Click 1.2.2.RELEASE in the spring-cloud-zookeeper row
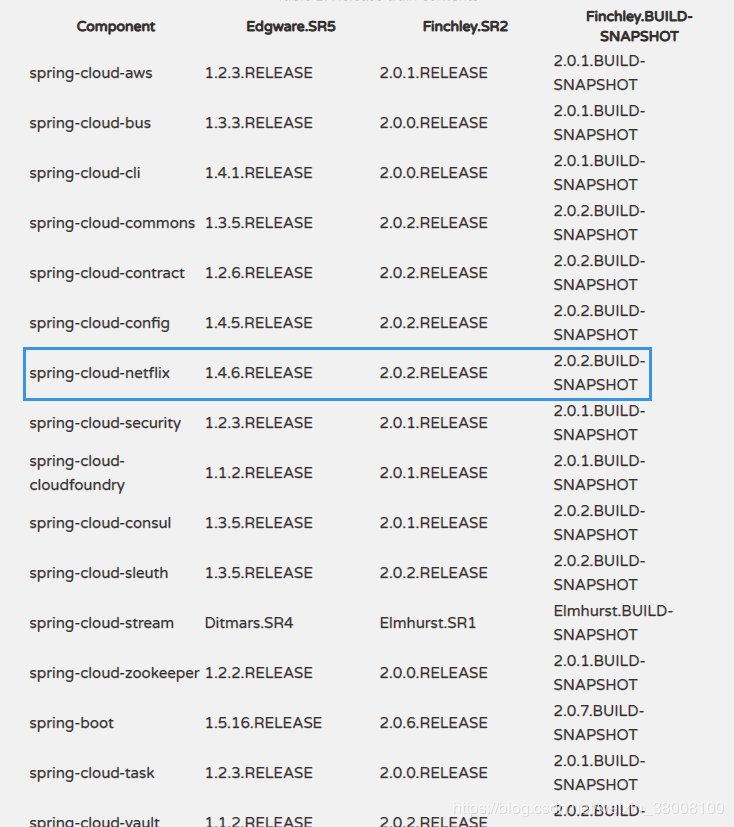This screenshot has height=827, width=734. [258, 673]
